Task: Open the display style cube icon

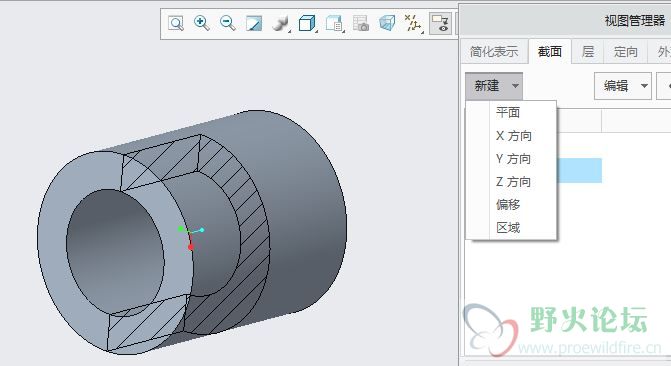Action: [x=307, y=24]
